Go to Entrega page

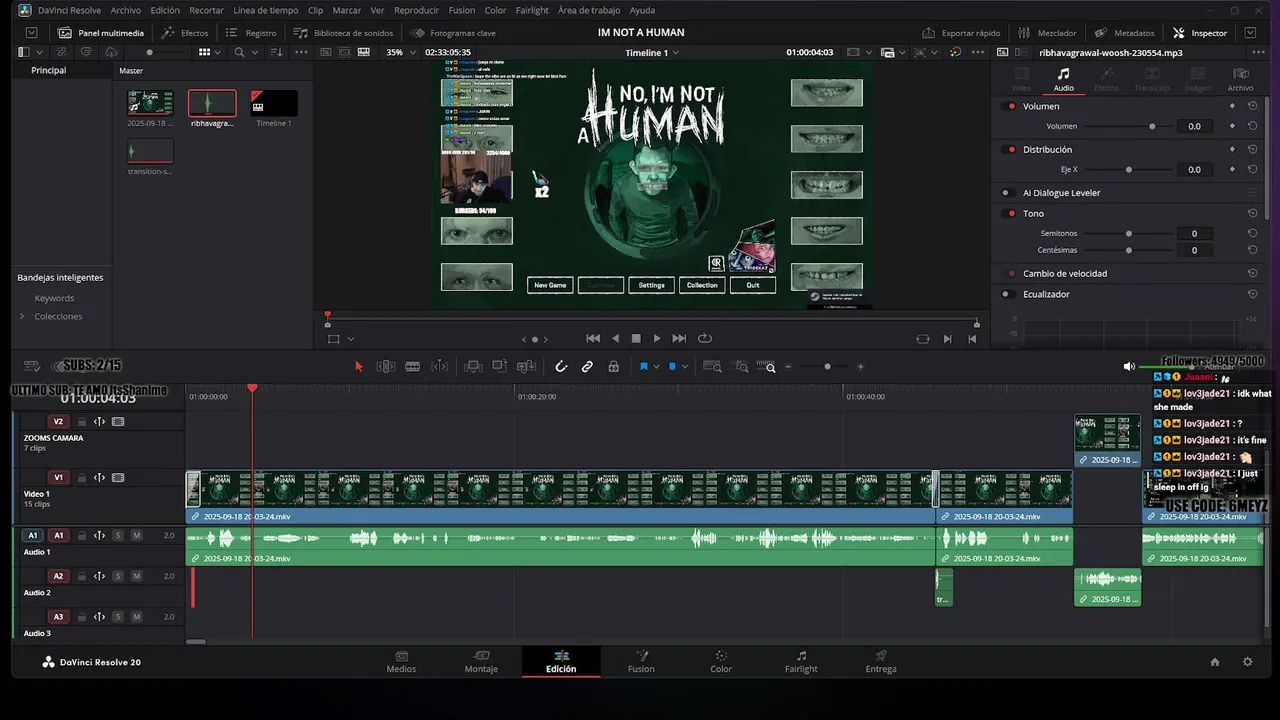point(881,661)
